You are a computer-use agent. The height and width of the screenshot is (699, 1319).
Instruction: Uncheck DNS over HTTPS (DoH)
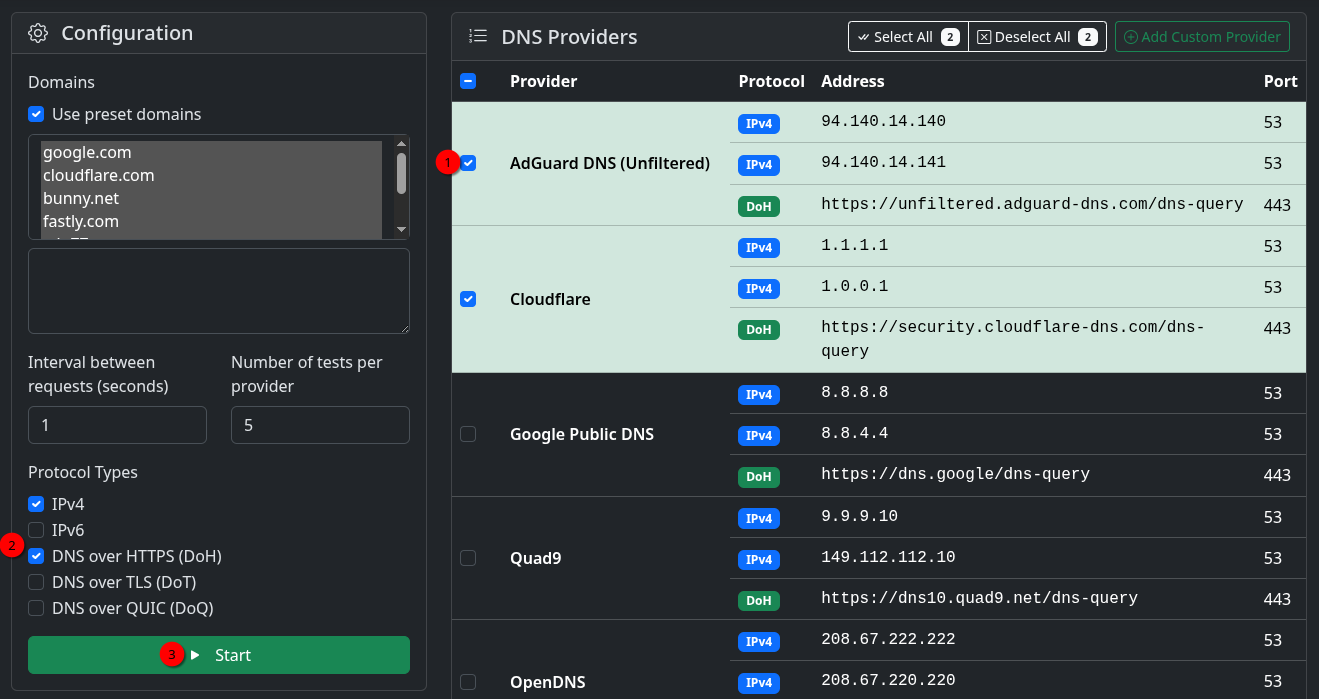[x=36, y=556]
